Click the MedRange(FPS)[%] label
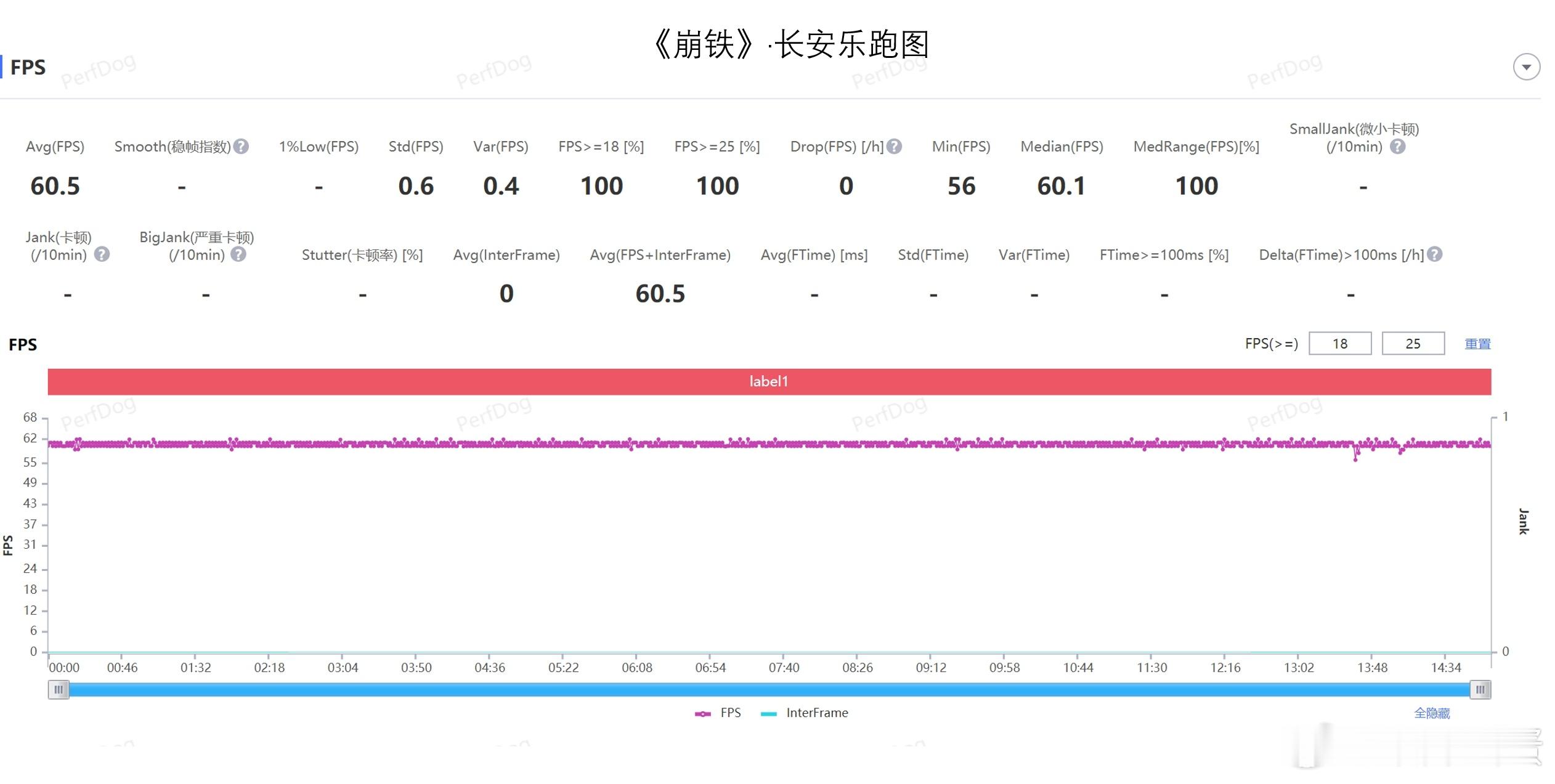This screenshot has height=784, width=1555. coord(1196,147)
